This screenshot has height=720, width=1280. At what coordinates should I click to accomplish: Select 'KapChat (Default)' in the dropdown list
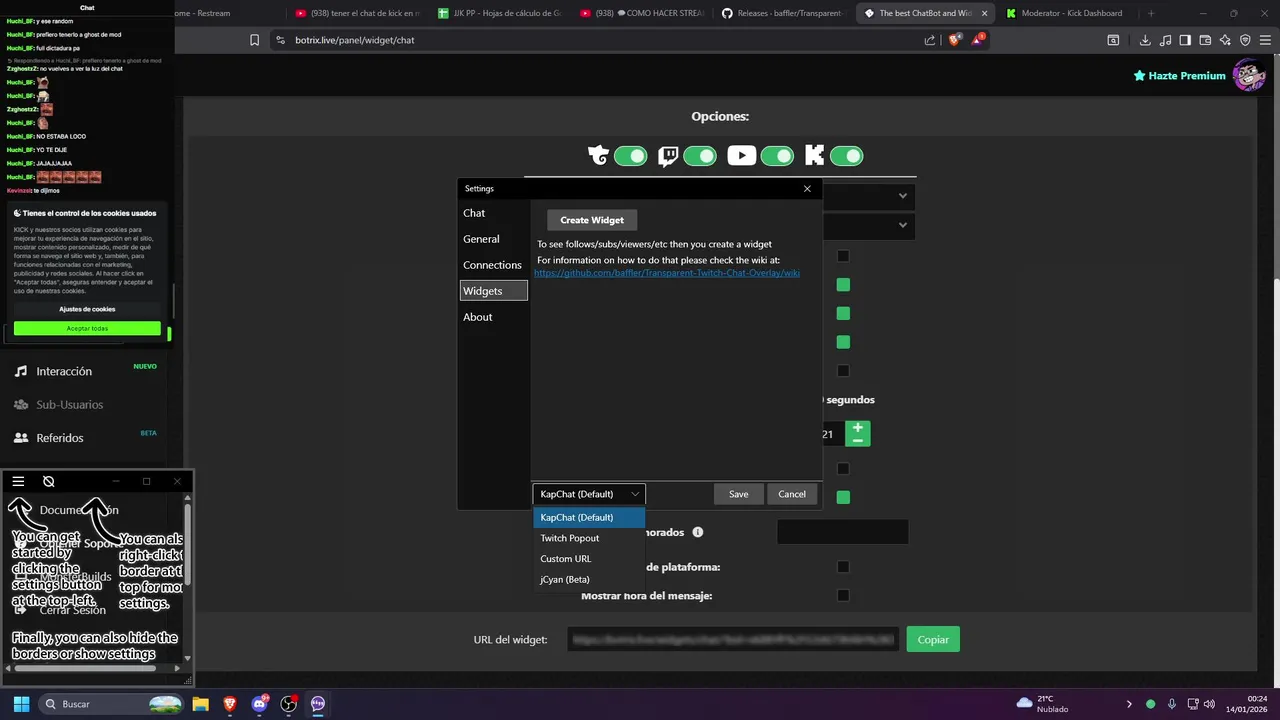click(589, 517)
